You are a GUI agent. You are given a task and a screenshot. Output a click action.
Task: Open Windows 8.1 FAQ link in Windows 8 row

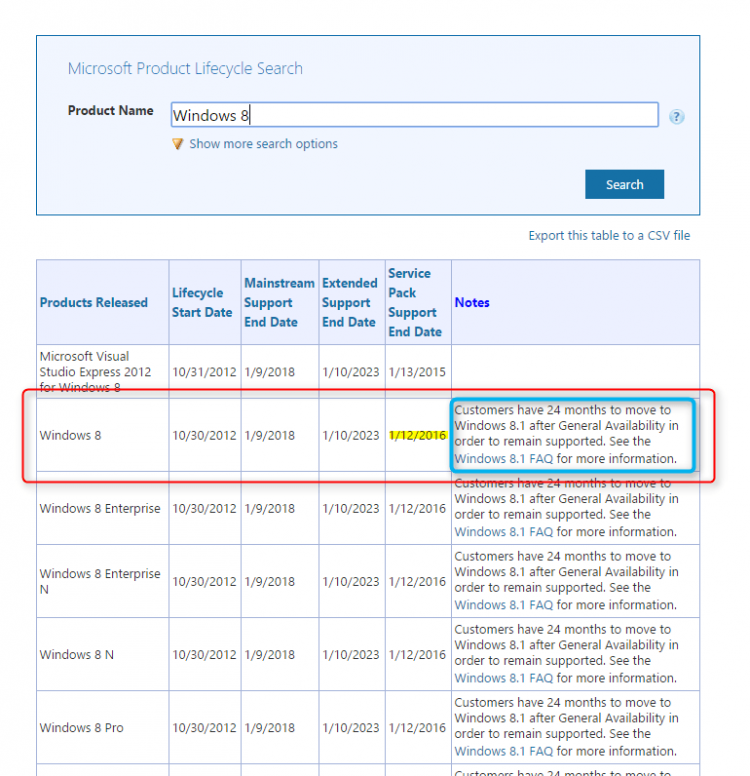[x=503, y=459]
